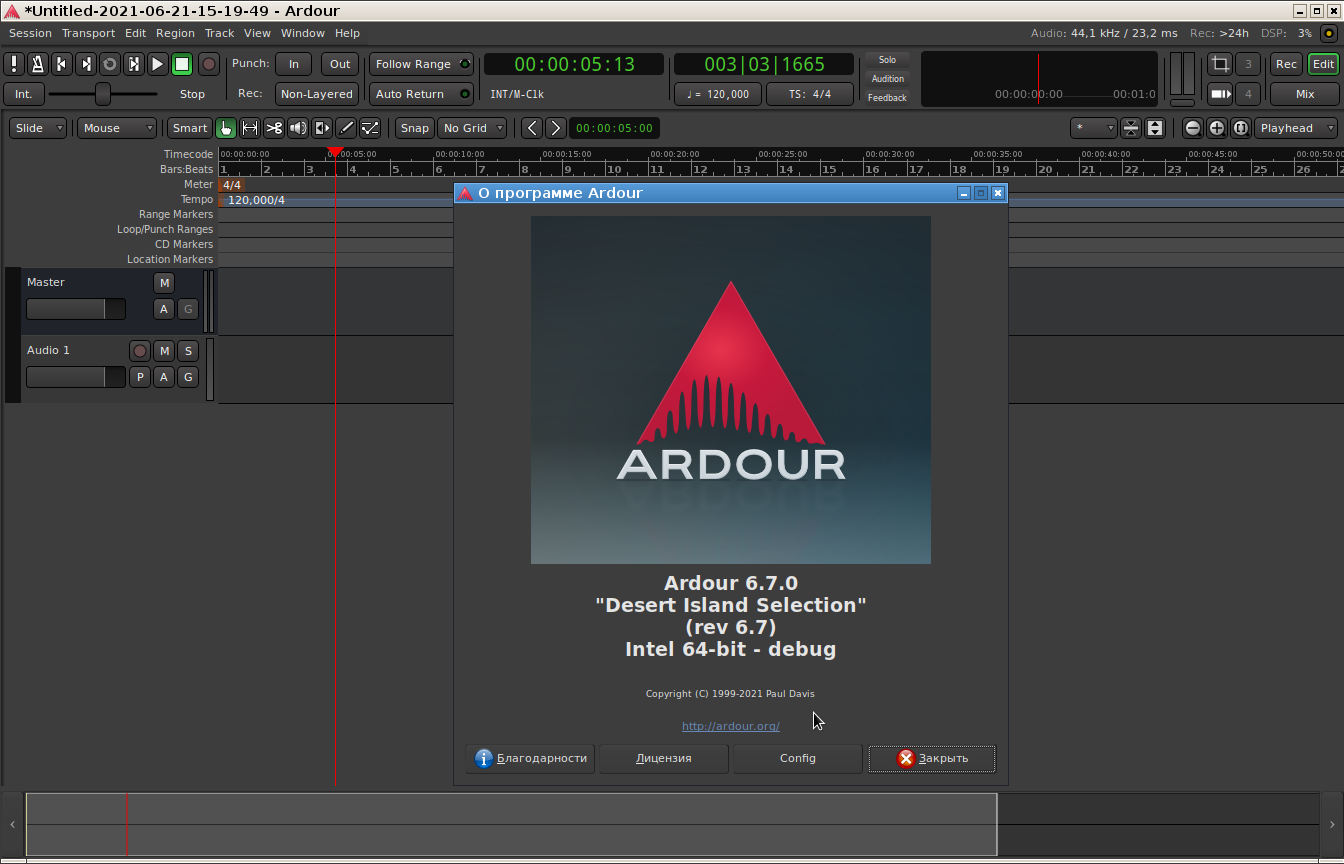Screen dimensions: 1344x864
Task: Open the Window menu
Action: pos(302,33)
